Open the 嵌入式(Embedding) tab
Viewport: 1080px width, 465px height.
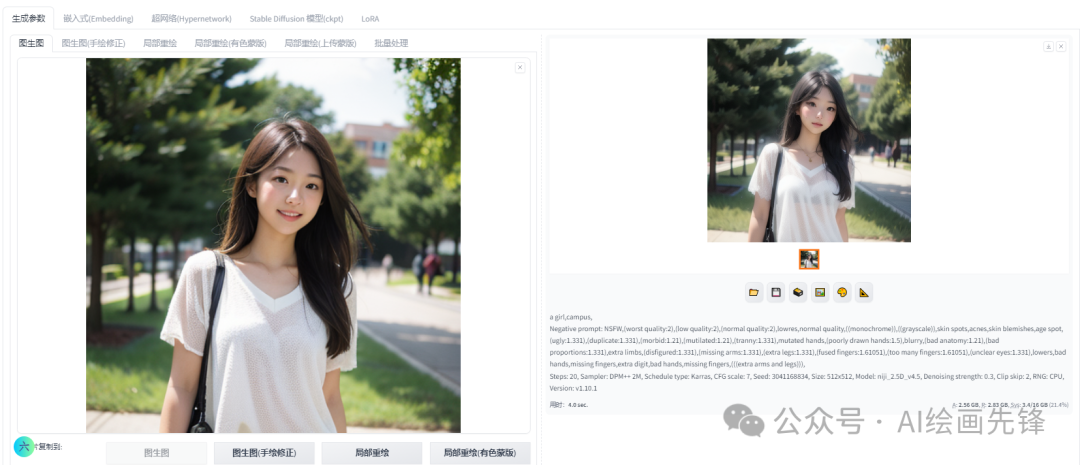pyautogui.click(x=98, y=19)
